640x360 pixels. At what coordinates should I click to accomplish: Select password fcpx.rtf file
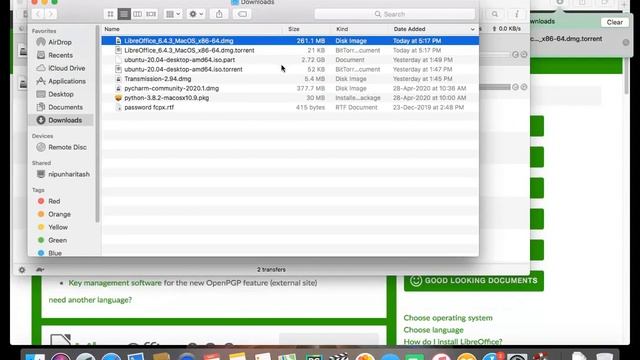pos(290,107)
